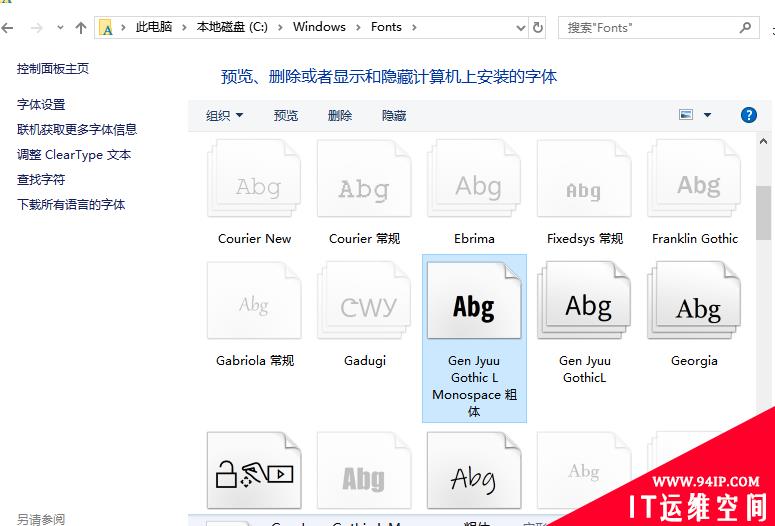
Task: Open 查找字符 link
Action: (41, 179)
